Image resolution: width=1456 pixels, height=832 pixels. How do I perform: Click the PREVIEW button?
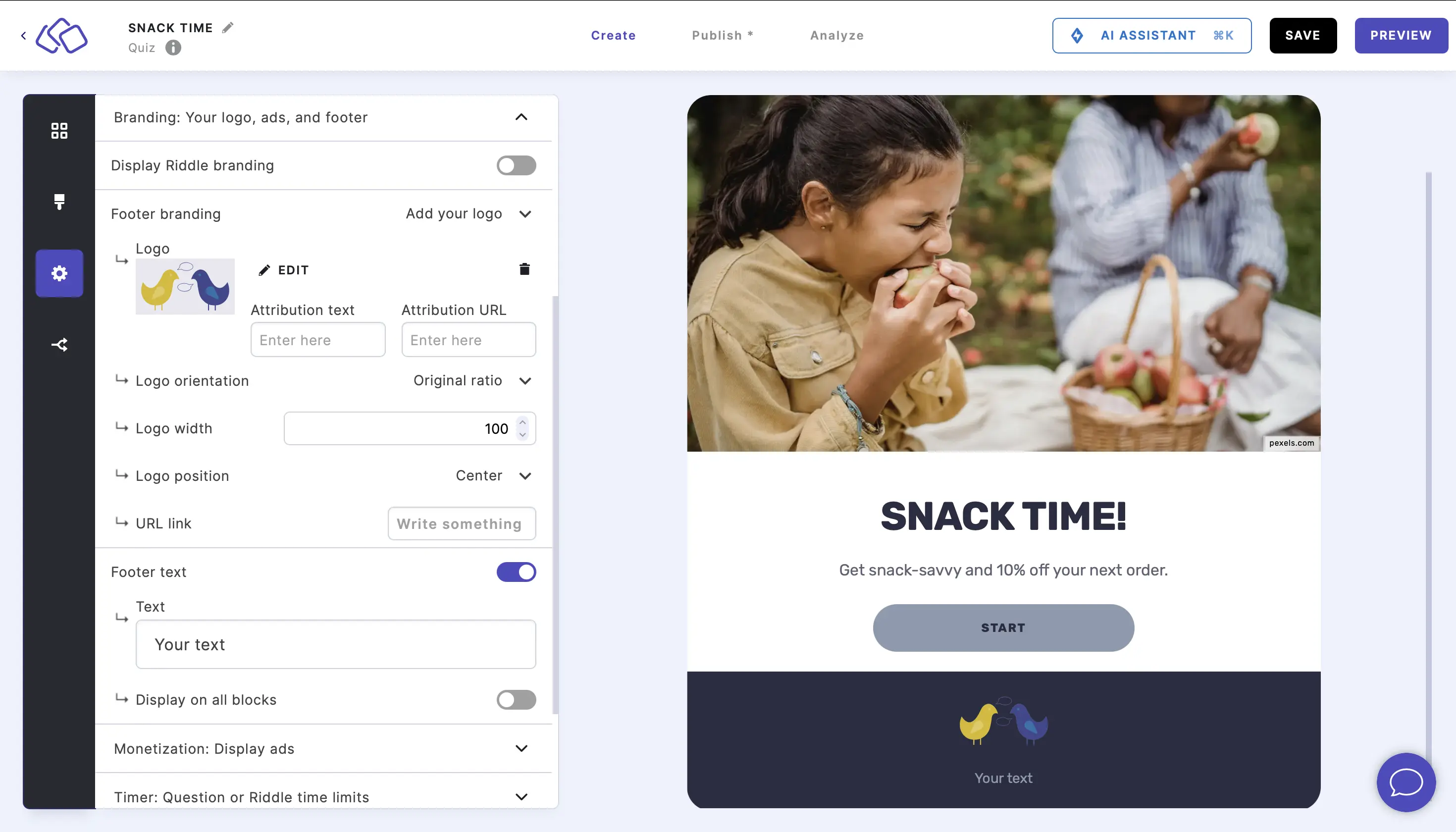(1401, 35)
